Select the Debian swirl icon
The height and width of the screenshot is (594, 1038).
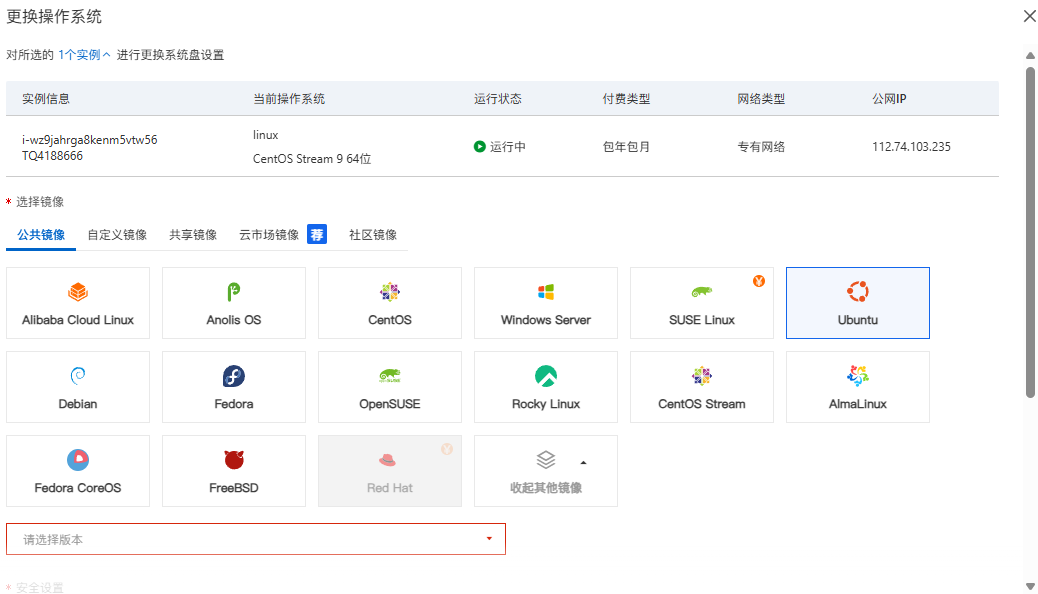78,375
